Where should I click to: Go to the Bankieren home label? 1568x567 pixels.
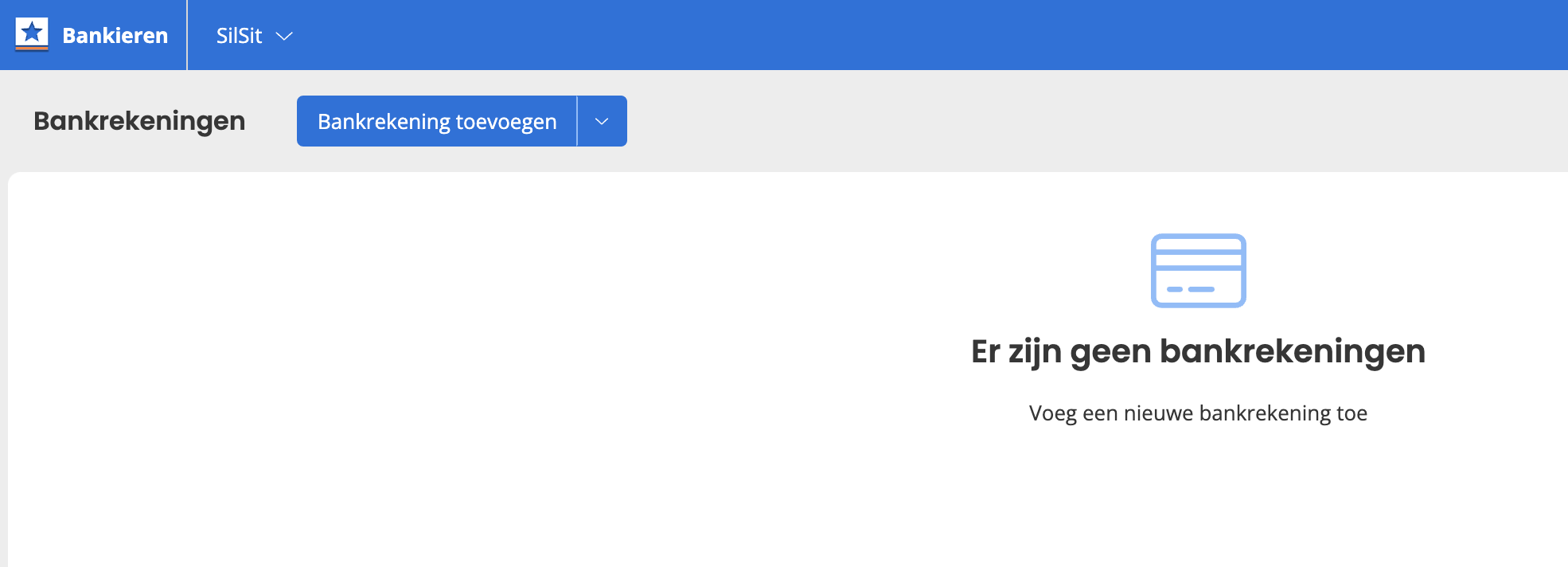pos(115,36)
